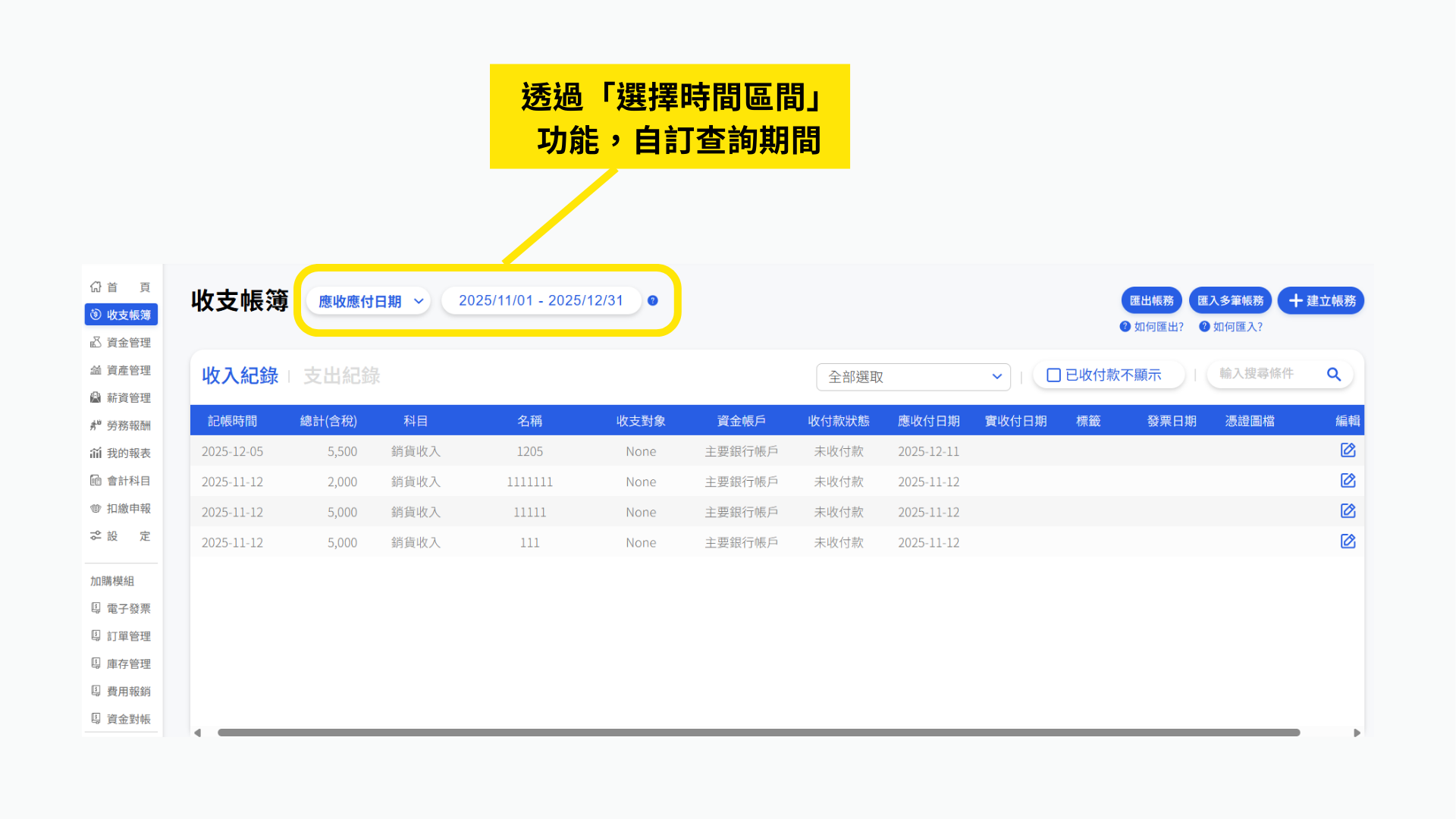Select 收入紀錄 tab
Image resolution: width=1456 pixels, height=819 pixels.
[240, 376]
